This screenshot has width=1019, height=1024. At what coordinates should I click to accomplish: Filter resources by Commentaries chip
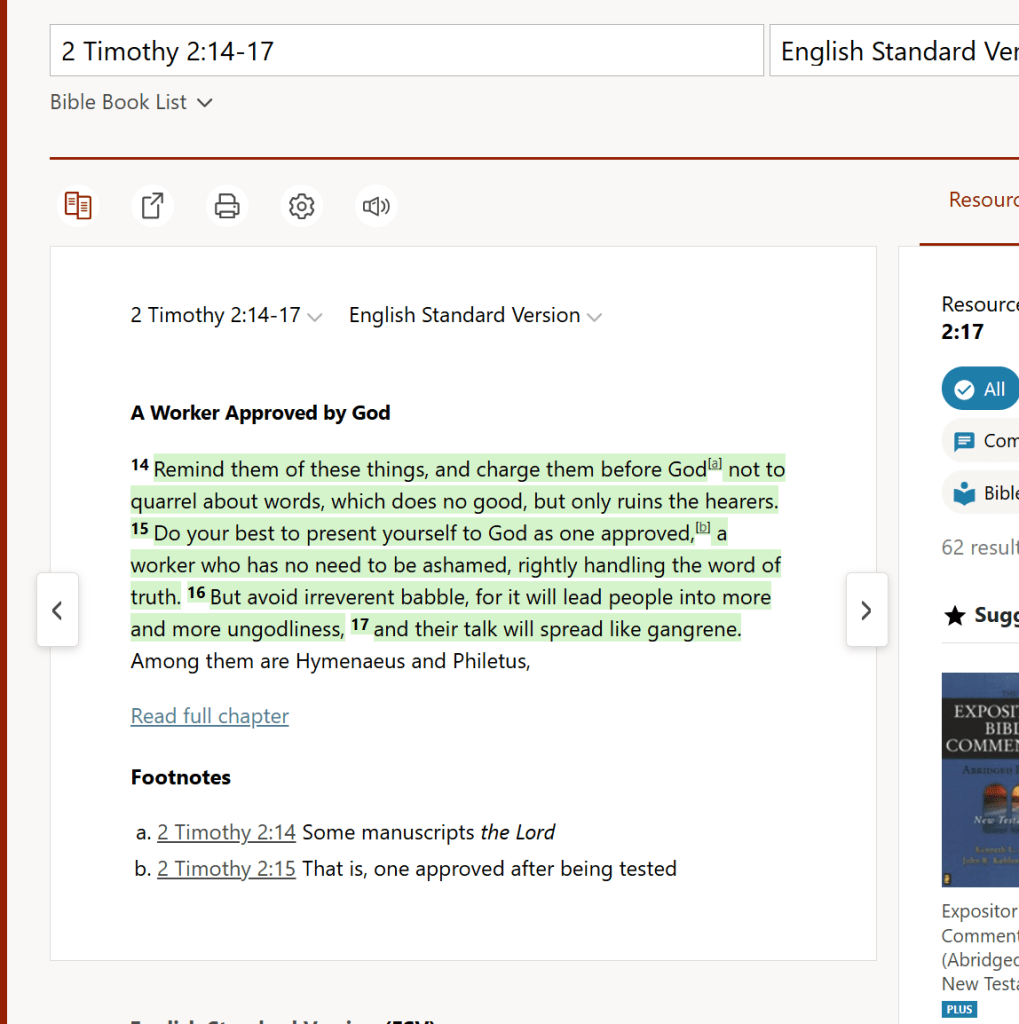click(x=985, y=441)
